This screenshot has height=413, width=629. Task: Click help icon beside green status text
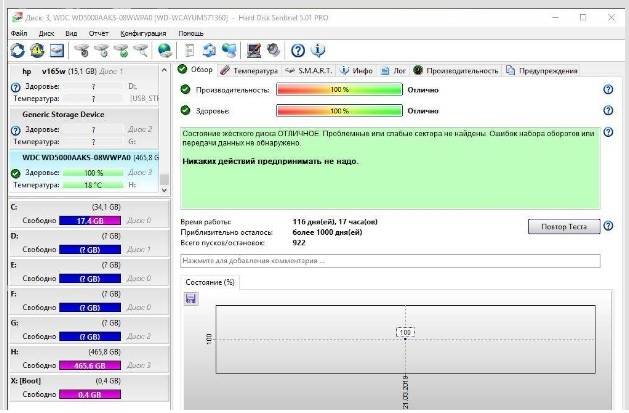(608, 132)
